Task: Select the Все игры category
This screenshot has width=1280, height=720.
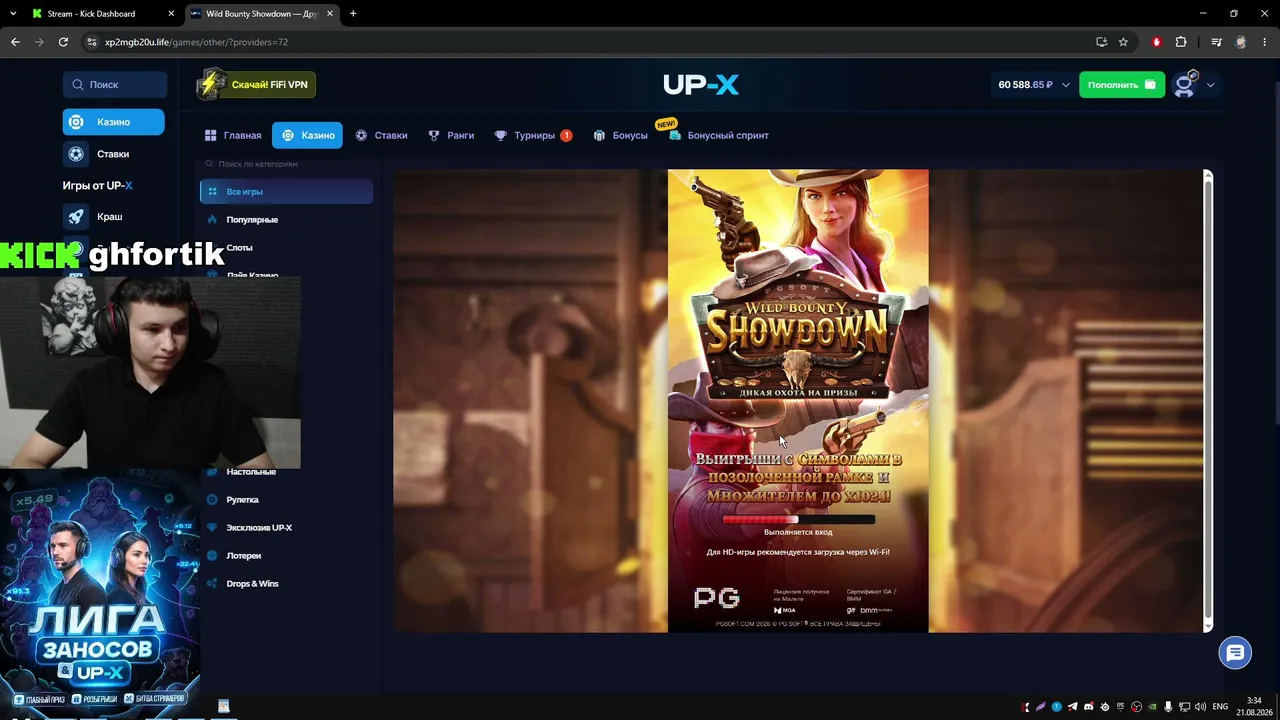Action: (286, 191)
